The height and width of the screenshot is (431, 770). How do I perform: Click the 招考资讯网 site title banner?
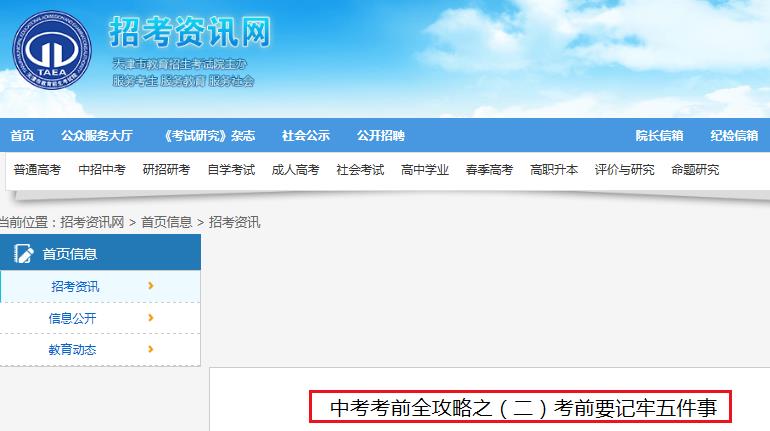[x=190, y=32]
